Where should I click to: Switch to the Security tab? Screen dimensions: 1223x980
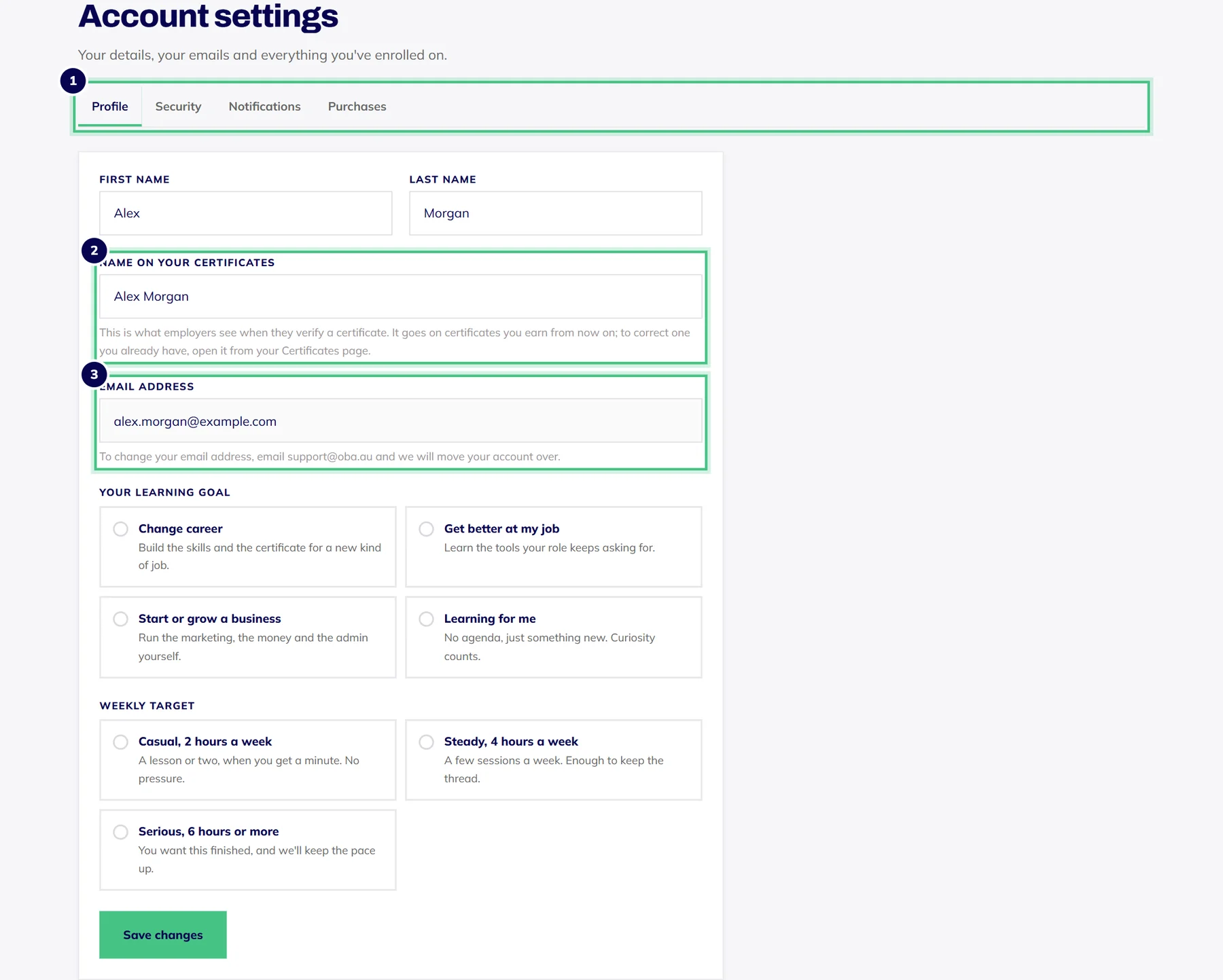click(x=178, y=107)
